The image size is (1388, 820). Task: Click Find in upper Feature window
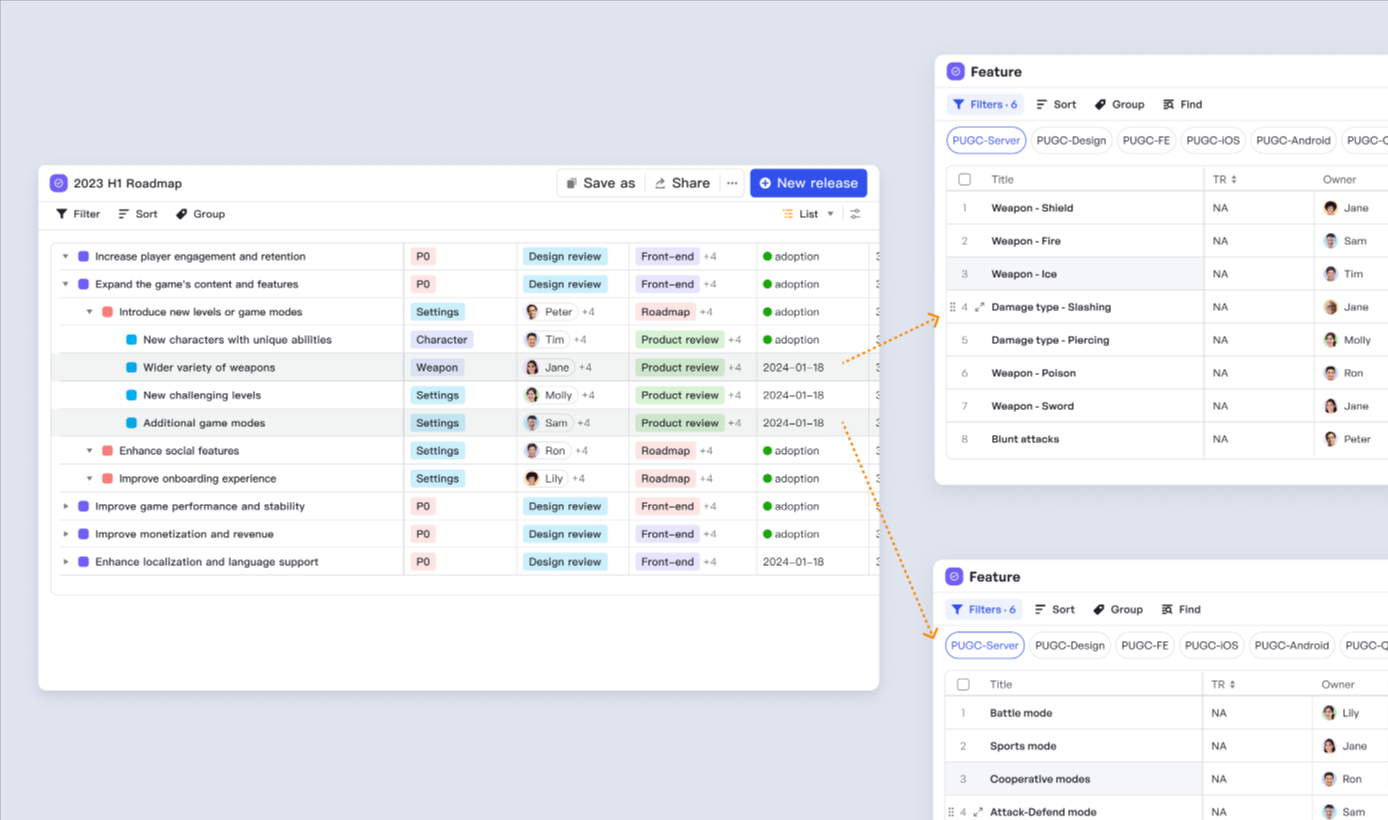click(1183, 104)
